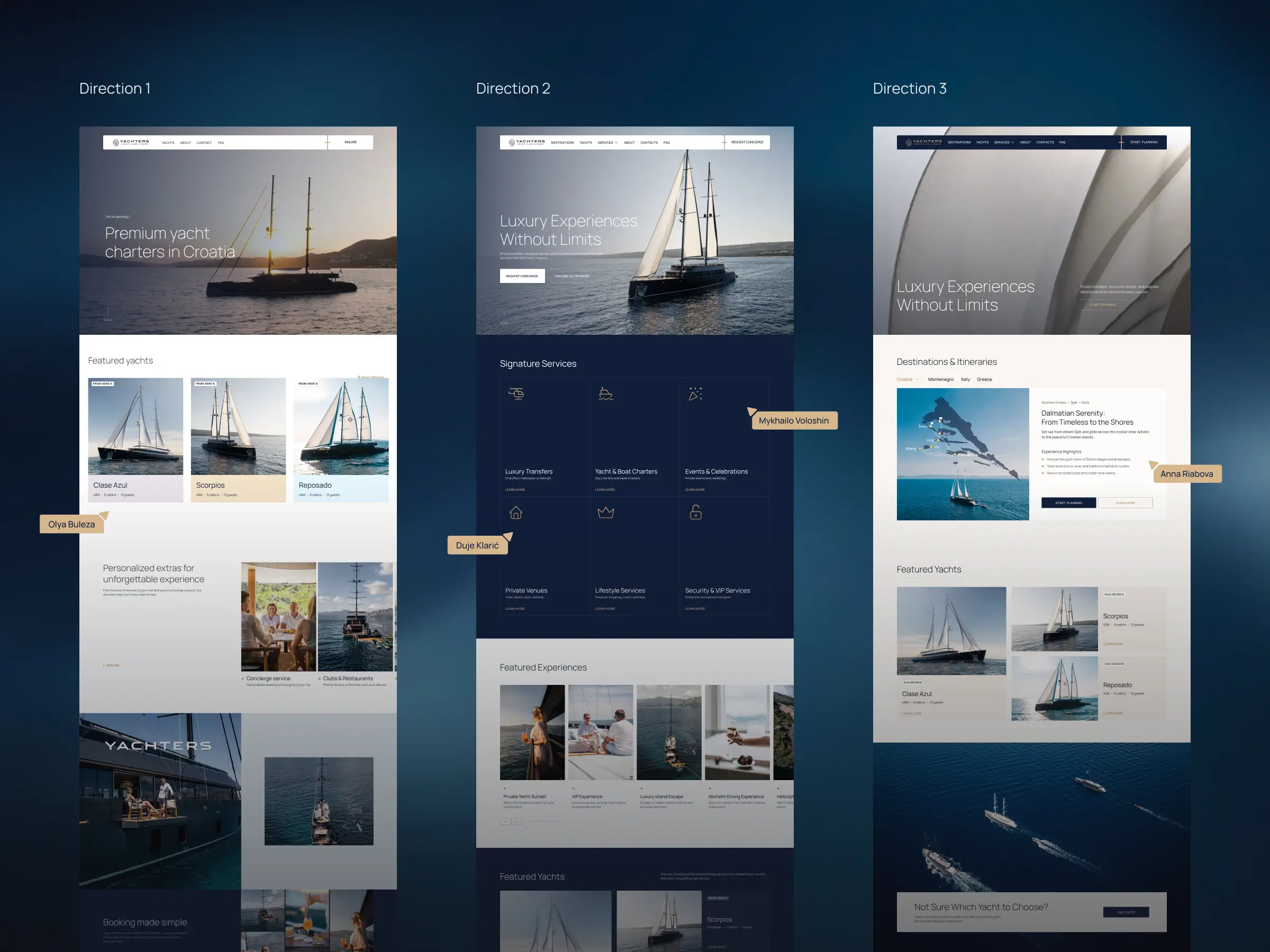Image resolution: width=1270 pixels, height=952 pixels.
Task: Expand the Services dropdown in Direction 3 navbar
Action: coord(1004,142)
